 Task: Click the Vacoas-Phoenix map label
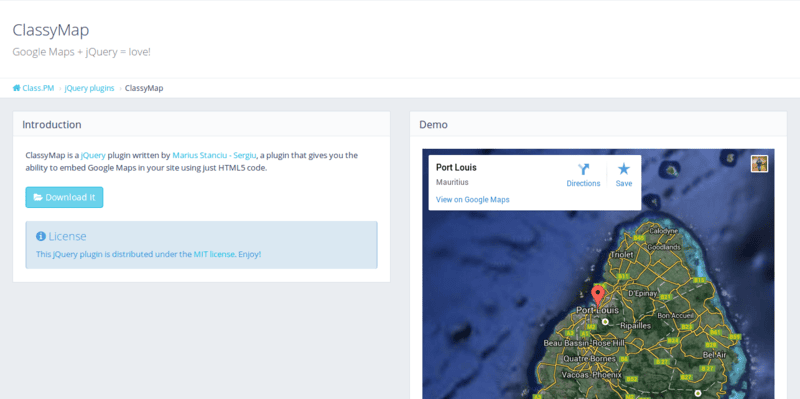tap(591, 375)
